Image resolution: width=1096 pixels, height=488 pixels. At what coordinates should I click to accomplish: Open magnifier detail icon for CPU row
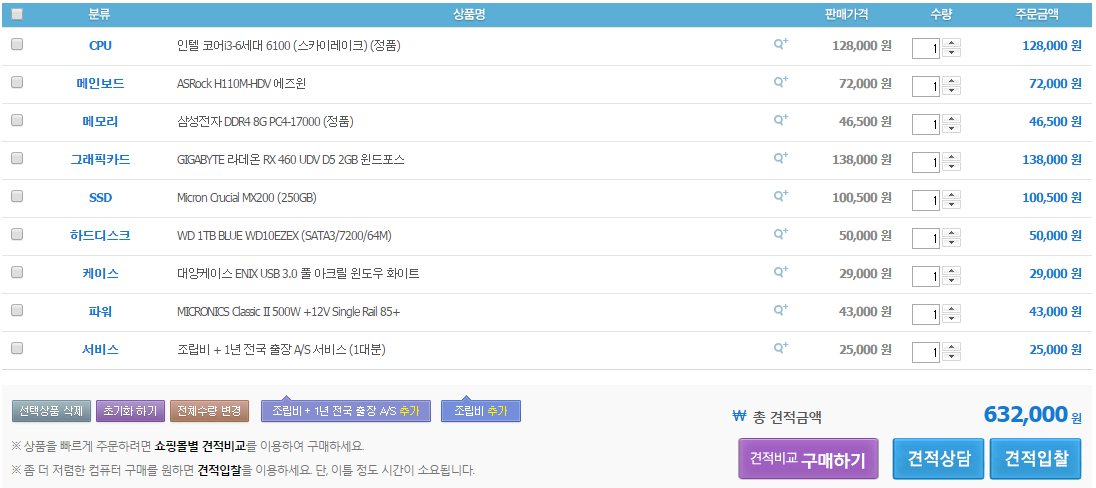[780, 44]
